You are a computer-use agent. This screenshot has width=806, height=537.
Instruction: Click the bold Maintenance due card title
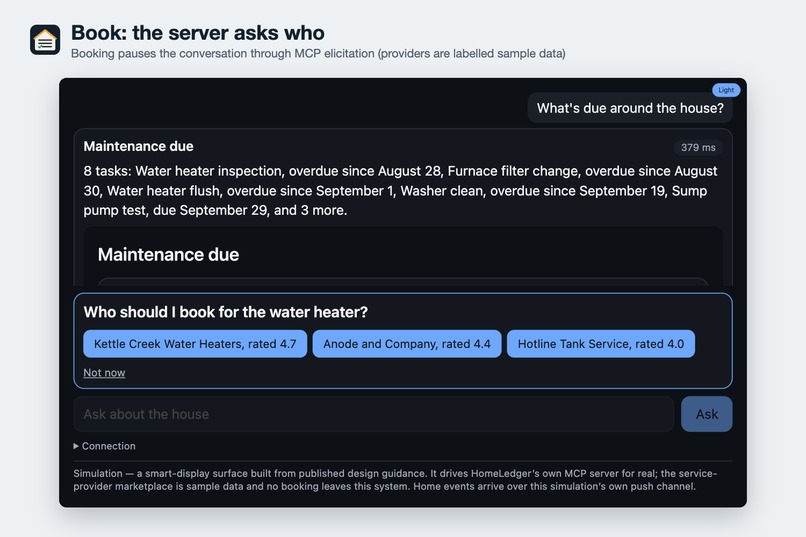tap(138, 146)
